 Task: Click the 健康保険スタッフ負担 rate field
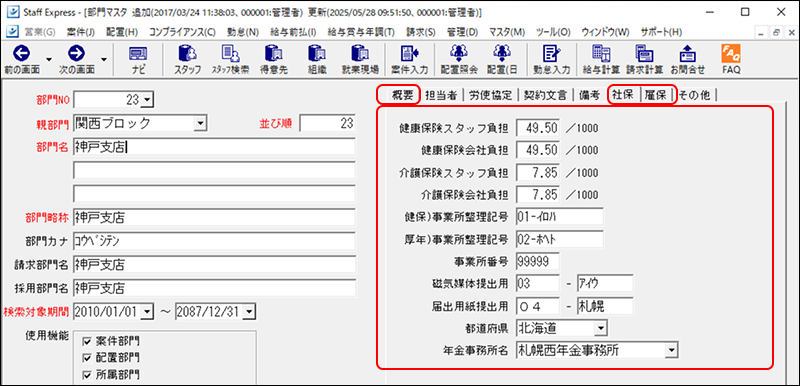point(538,127)
